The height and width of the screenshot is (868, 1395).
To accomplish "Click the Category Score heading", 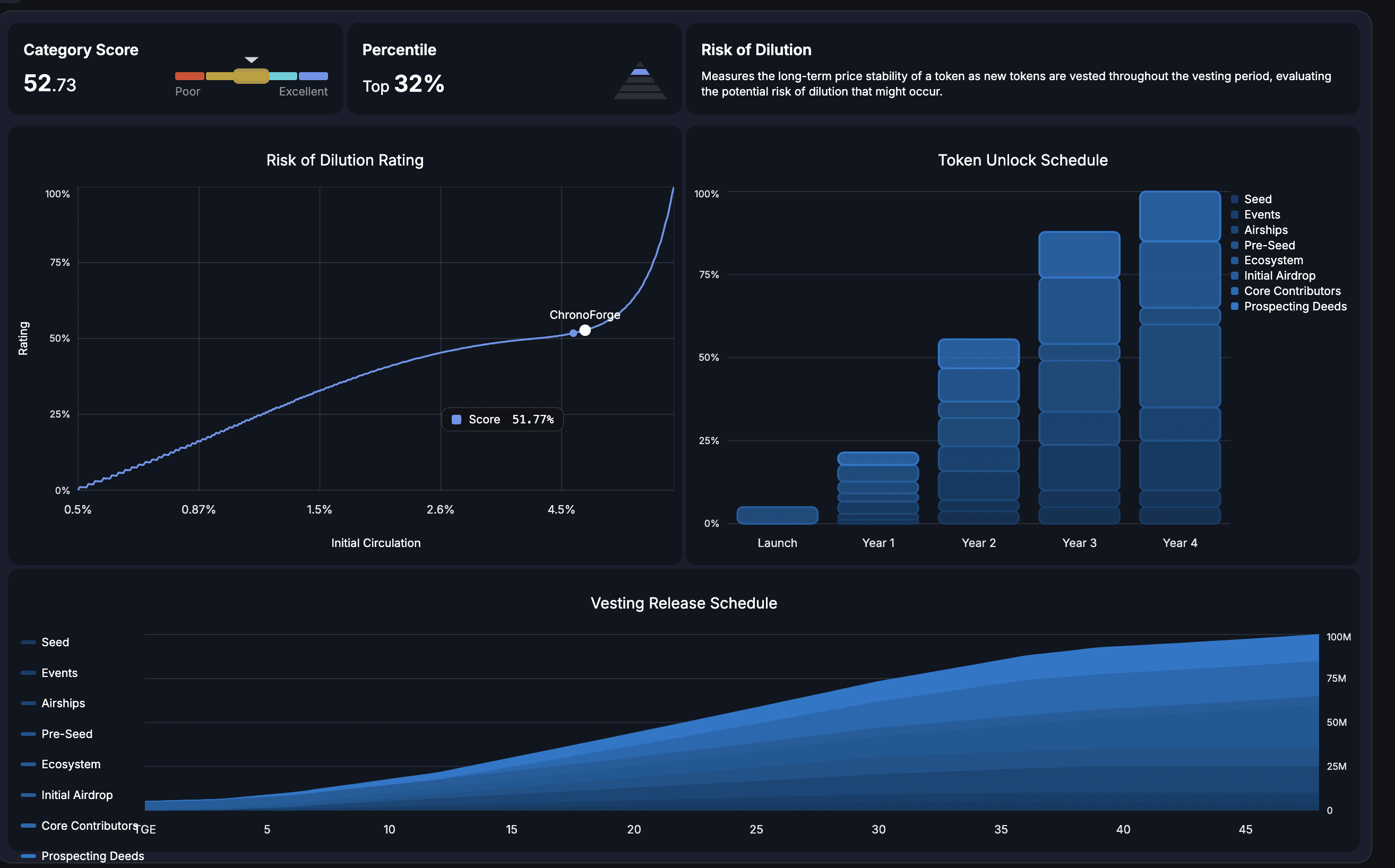I will [x=81, y=50].
